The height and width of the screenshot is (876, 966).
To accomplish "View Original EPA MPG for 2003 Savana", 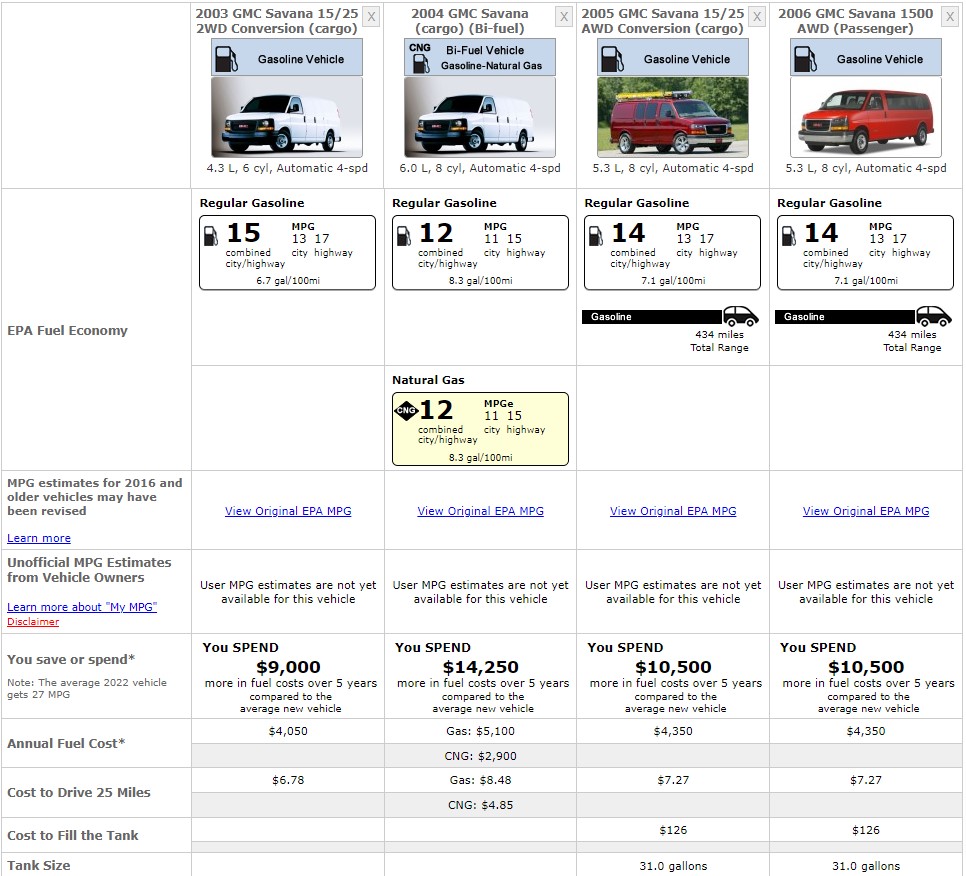I will pos(288,511).
